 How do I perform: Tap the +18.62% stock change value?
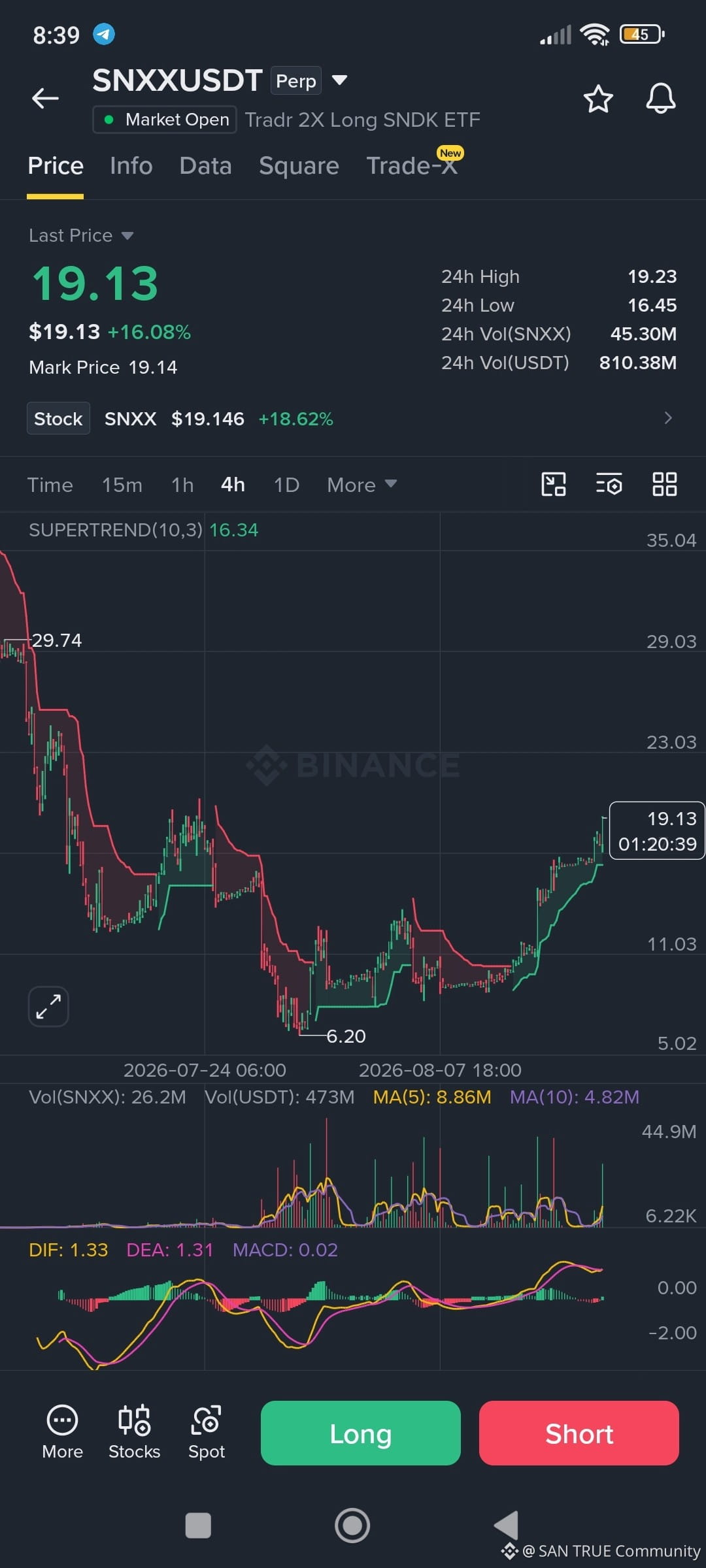click(296, 419)
